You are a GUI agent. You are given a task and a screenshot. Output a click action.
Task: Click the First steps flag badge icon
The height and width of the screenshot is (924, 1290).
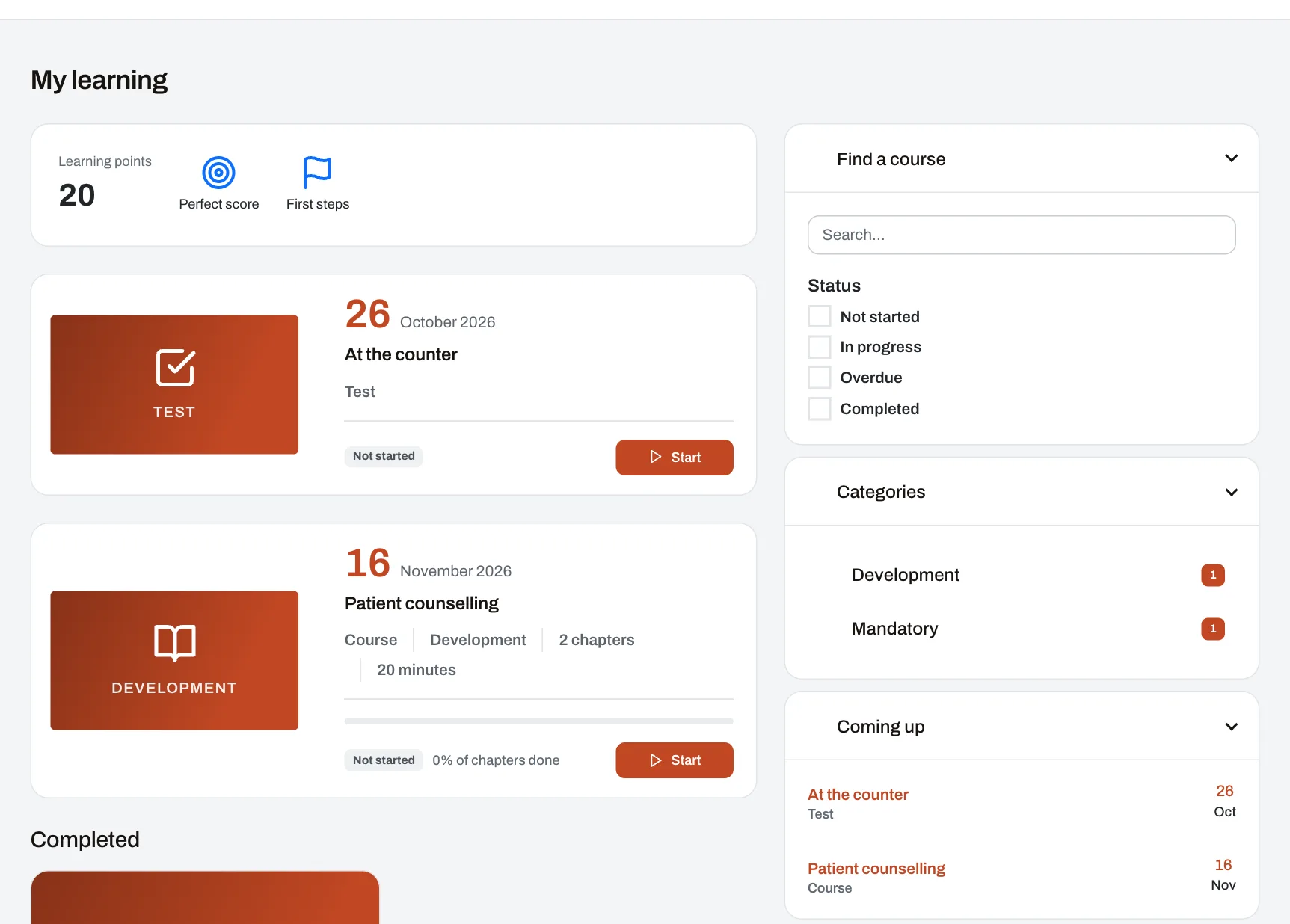(x=317, y=173)
